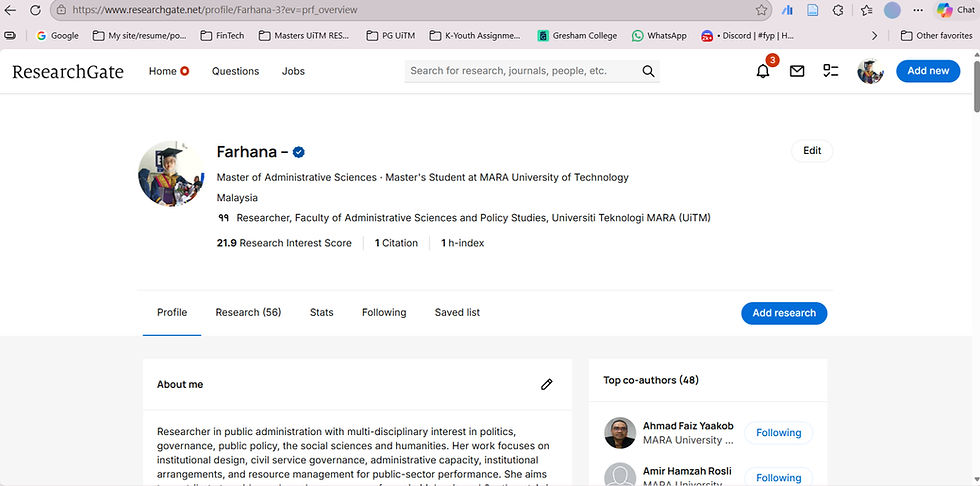Image resolution: width=980 pixels, height=486 pixels.
Task: Bookmark the page with the star icon
Action: pos(761,10)
